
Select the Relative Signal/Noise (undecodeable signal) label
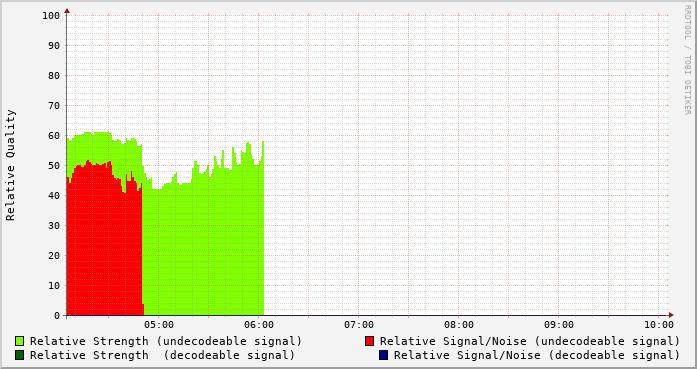530,341
